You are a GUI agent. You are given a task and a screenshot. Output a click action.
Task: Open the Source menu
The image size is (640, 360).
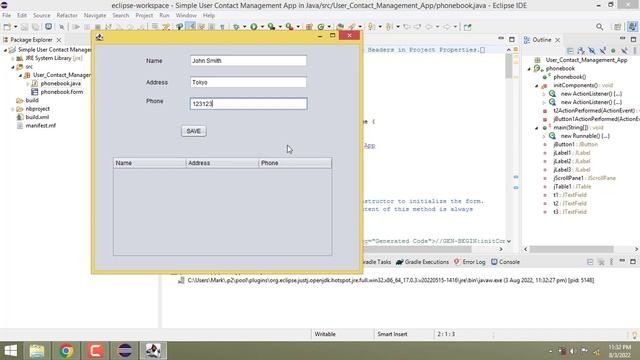[42, 15]
